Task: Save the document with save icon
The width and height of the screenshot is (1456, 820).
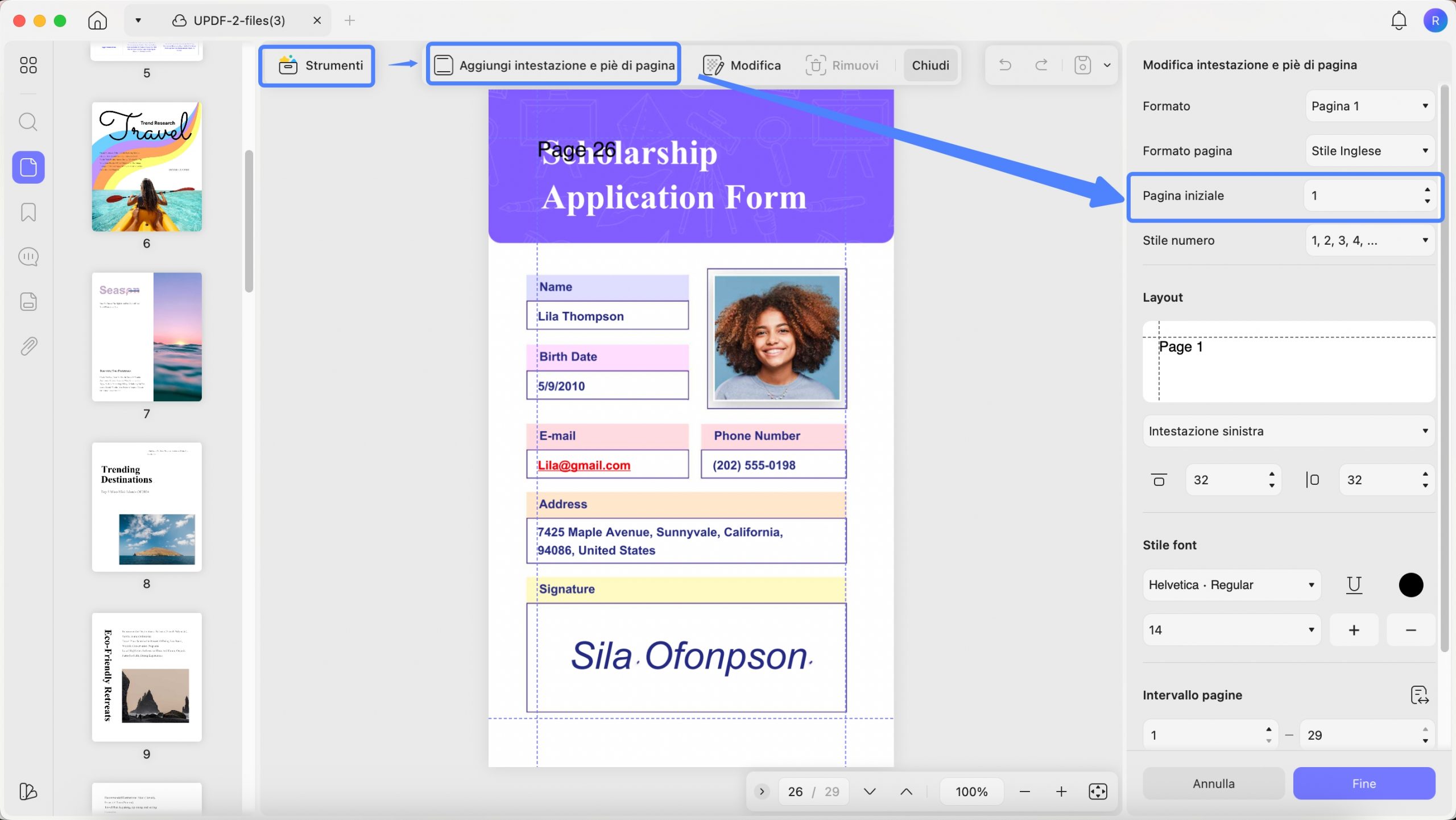Action: (1082, 65)
